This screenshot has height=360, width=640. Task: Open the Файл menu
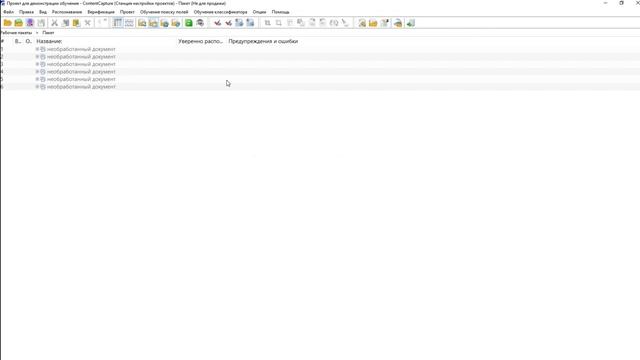[8, 12]
